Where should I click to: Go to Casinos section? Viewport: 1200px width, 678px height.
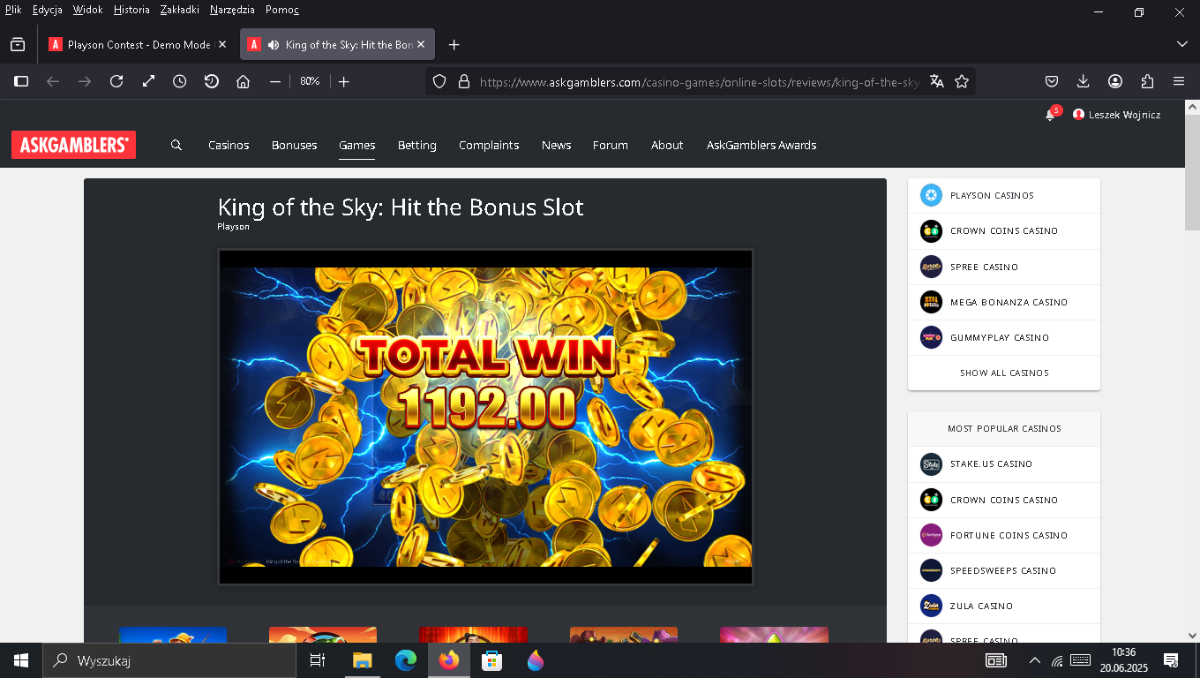tap(228, 145)
